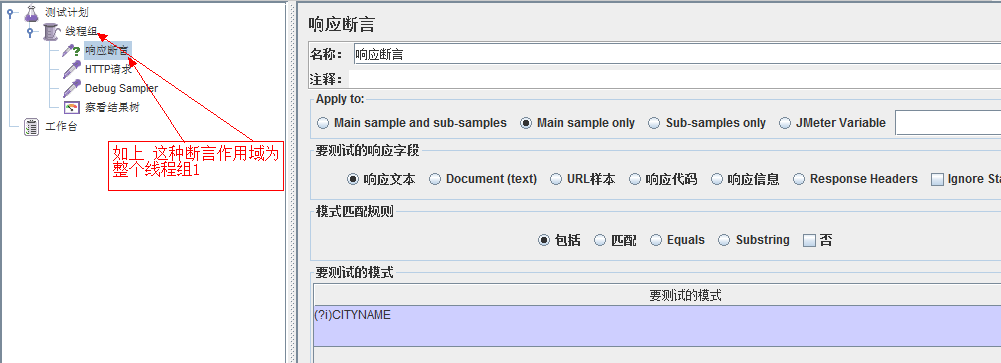This screenshot has width=1001, height=363.
Task: Choose the JMeter Variable option
Action: (832, 123)
